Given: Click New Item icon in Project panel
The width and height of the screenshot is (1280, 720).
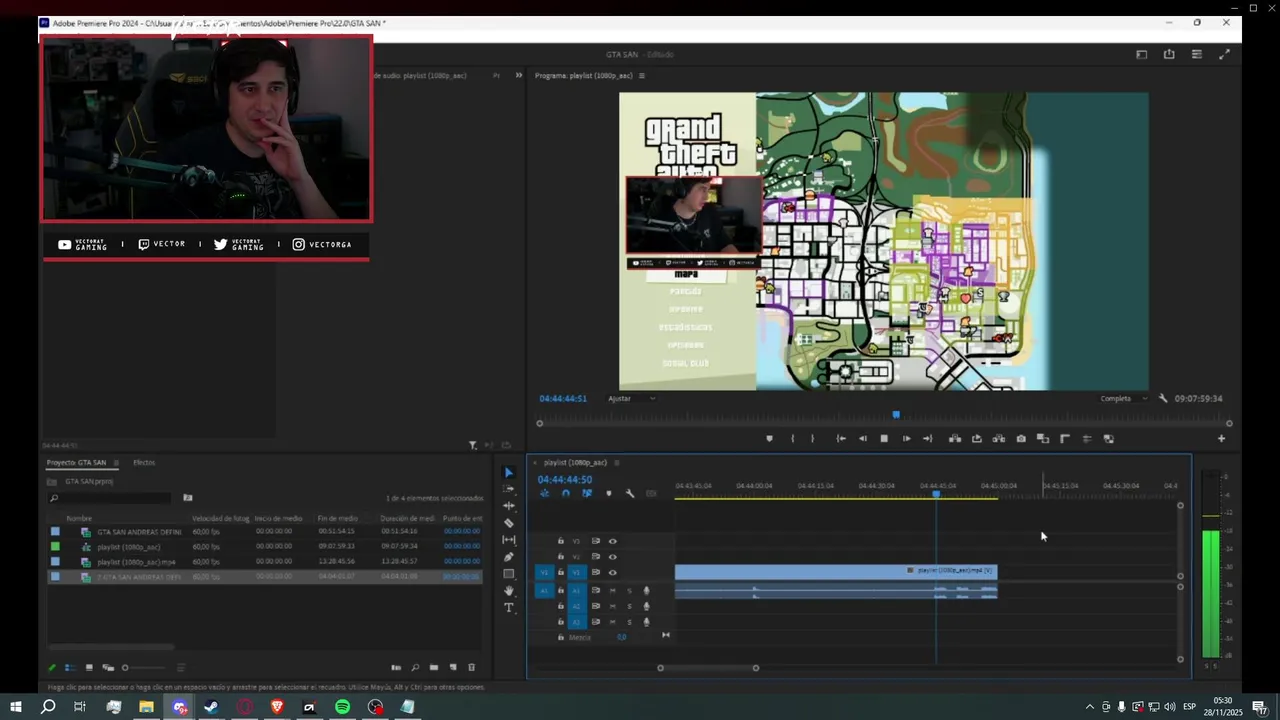Looking at the screenshot, I should tap(453, 667).
